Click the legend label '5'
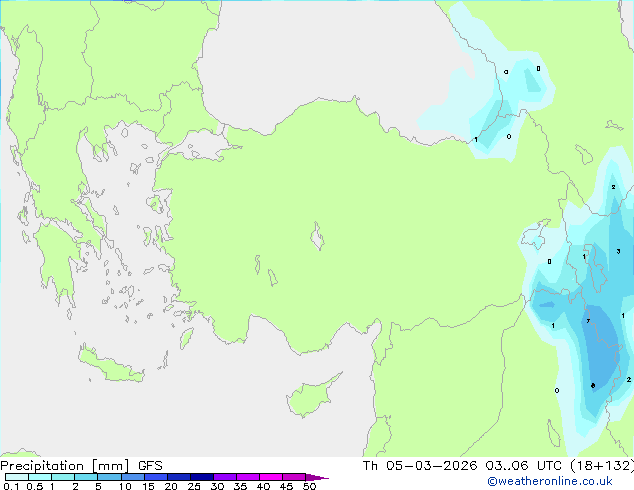The image size is (634, 490). 98,486
